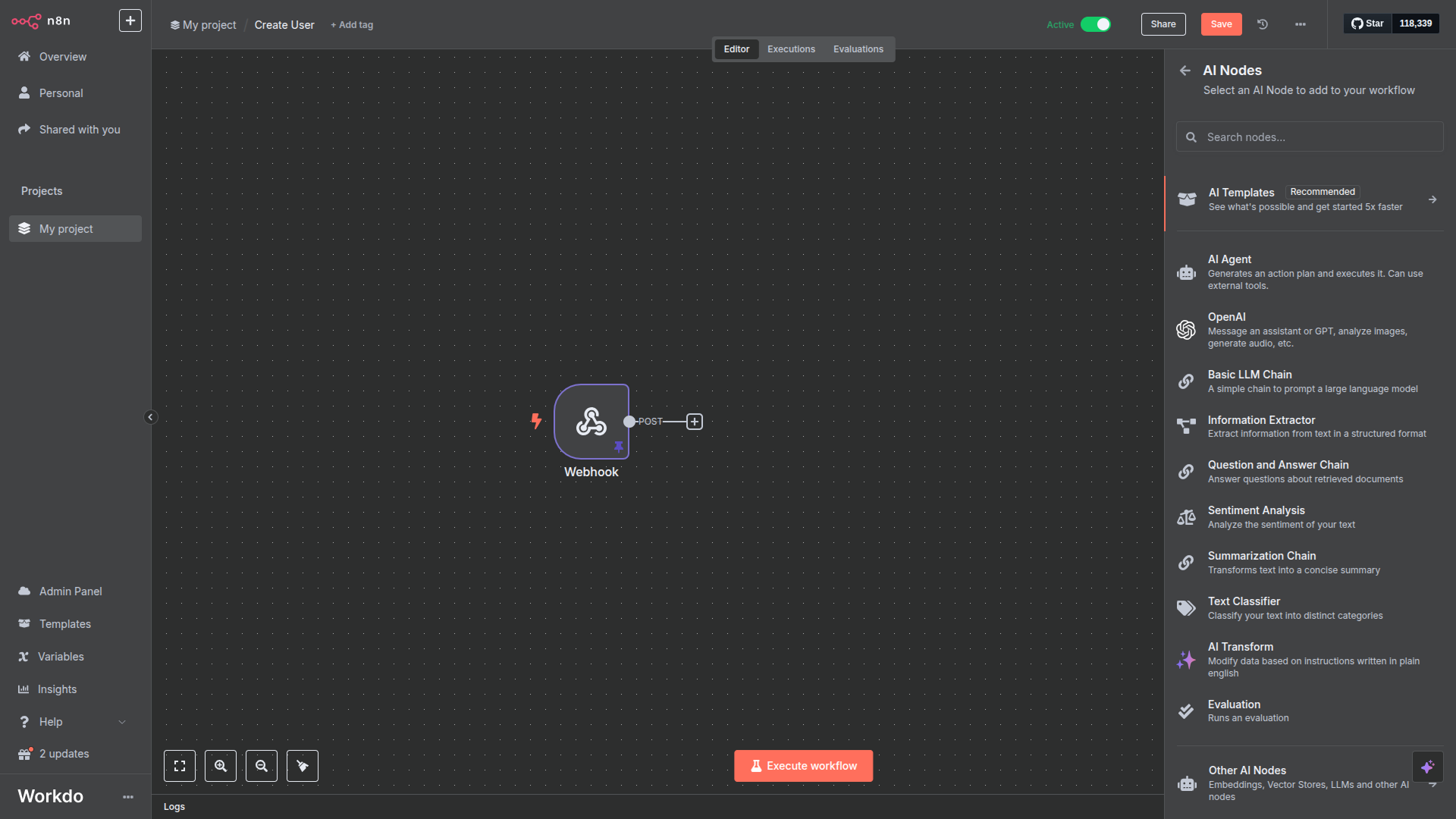Collapse the left sidebar with chevron

[150, 417]
